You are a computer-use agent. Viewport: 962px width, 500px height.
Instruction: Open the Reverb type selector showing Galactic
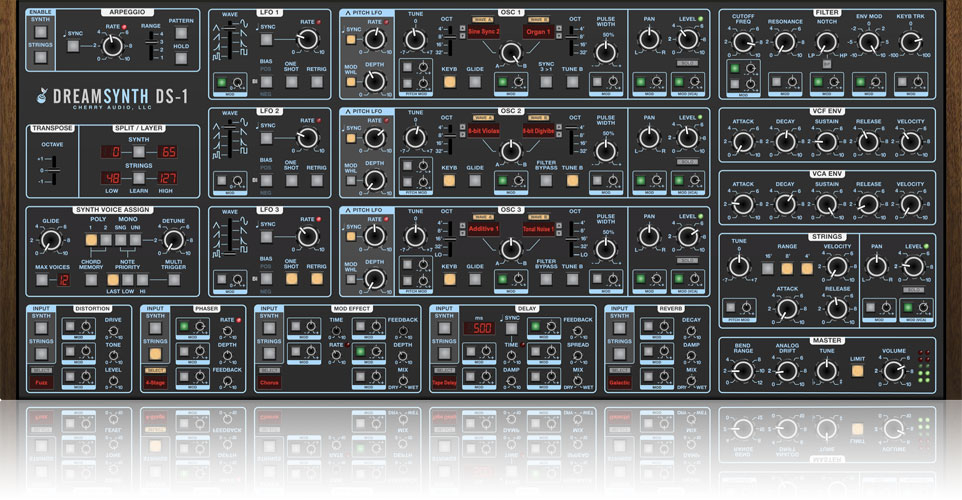(619, 382)
